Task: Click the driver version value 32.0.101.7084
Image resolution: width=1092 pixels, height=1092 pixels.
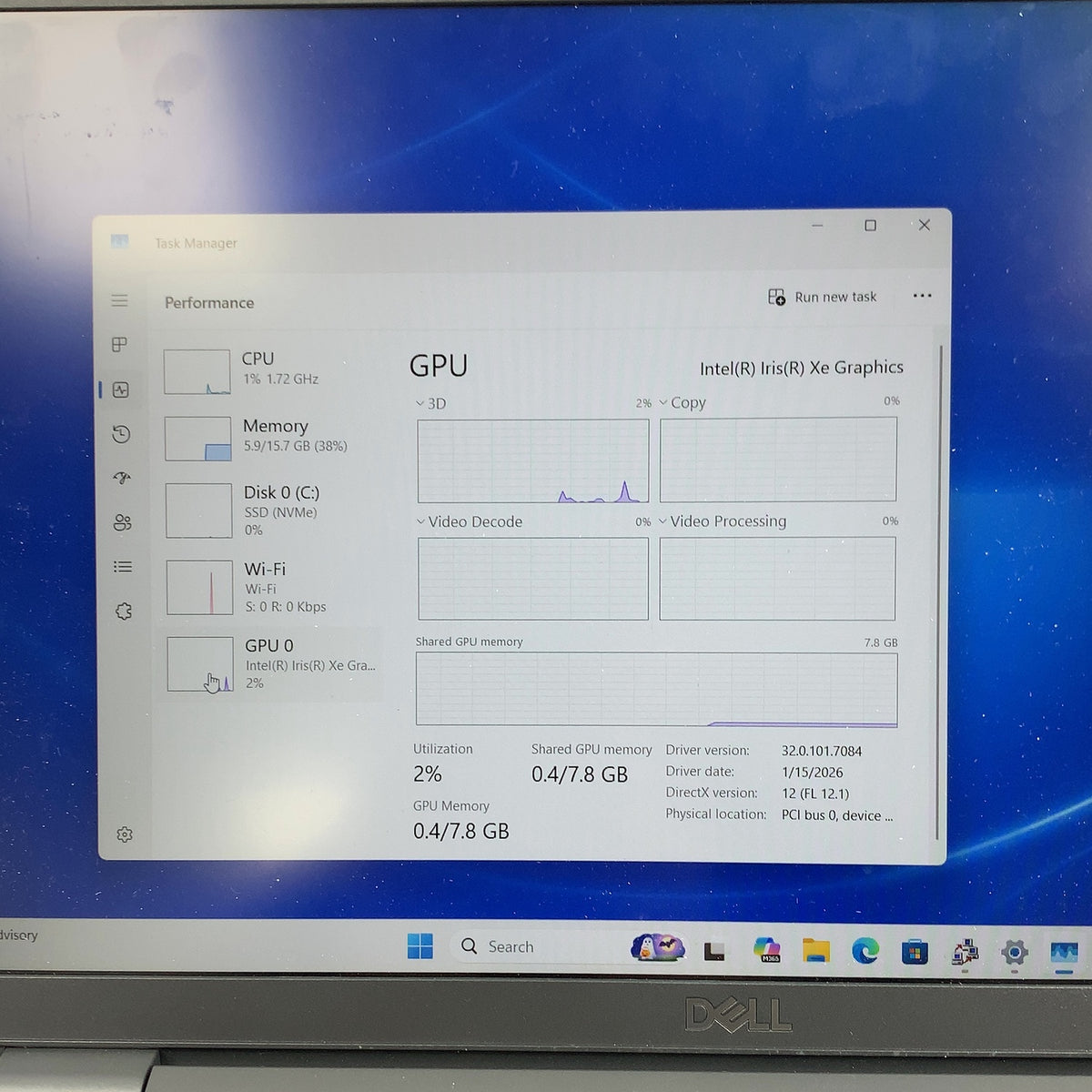Action: [822, 751]
